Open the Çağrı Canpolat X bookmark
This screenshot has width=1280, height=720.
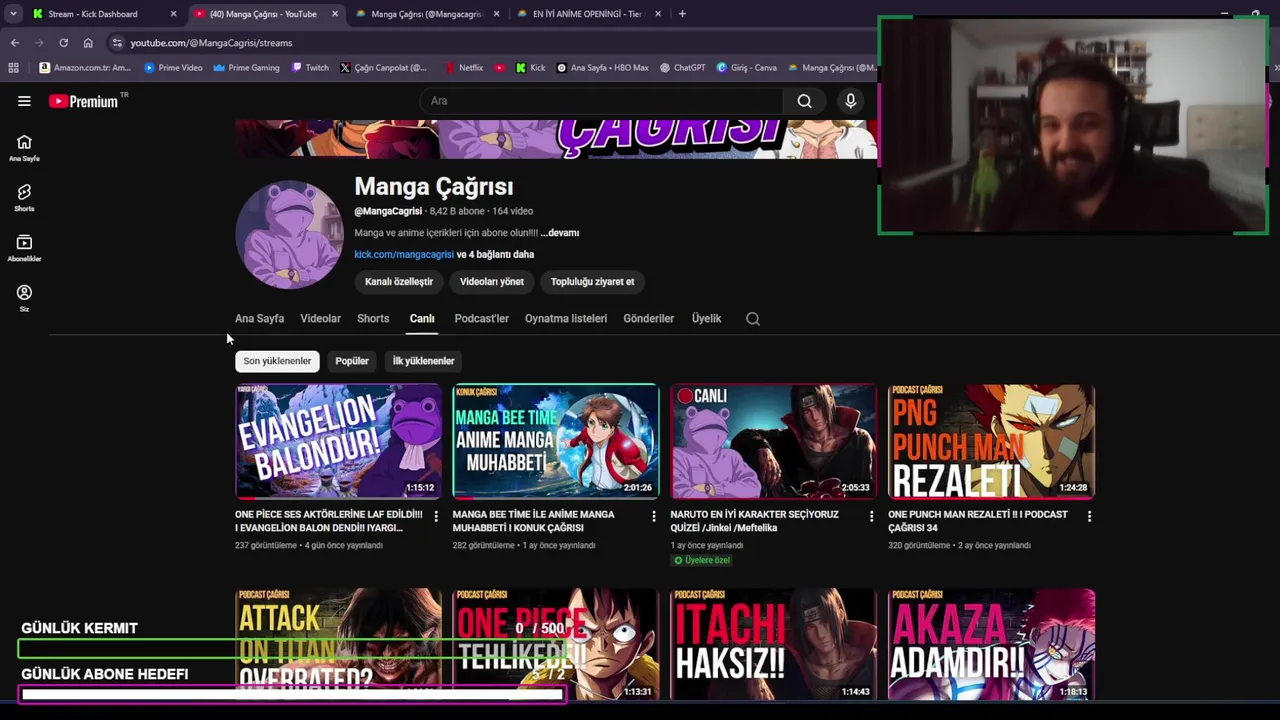tap(383, 68)
